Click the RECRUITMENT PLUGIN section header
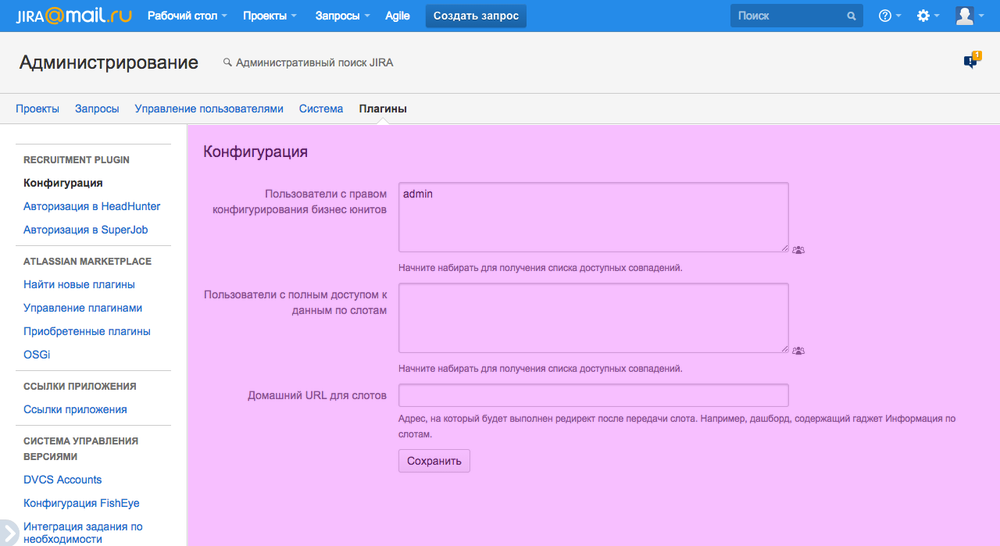1000x546 pixels. coord(77,159)
